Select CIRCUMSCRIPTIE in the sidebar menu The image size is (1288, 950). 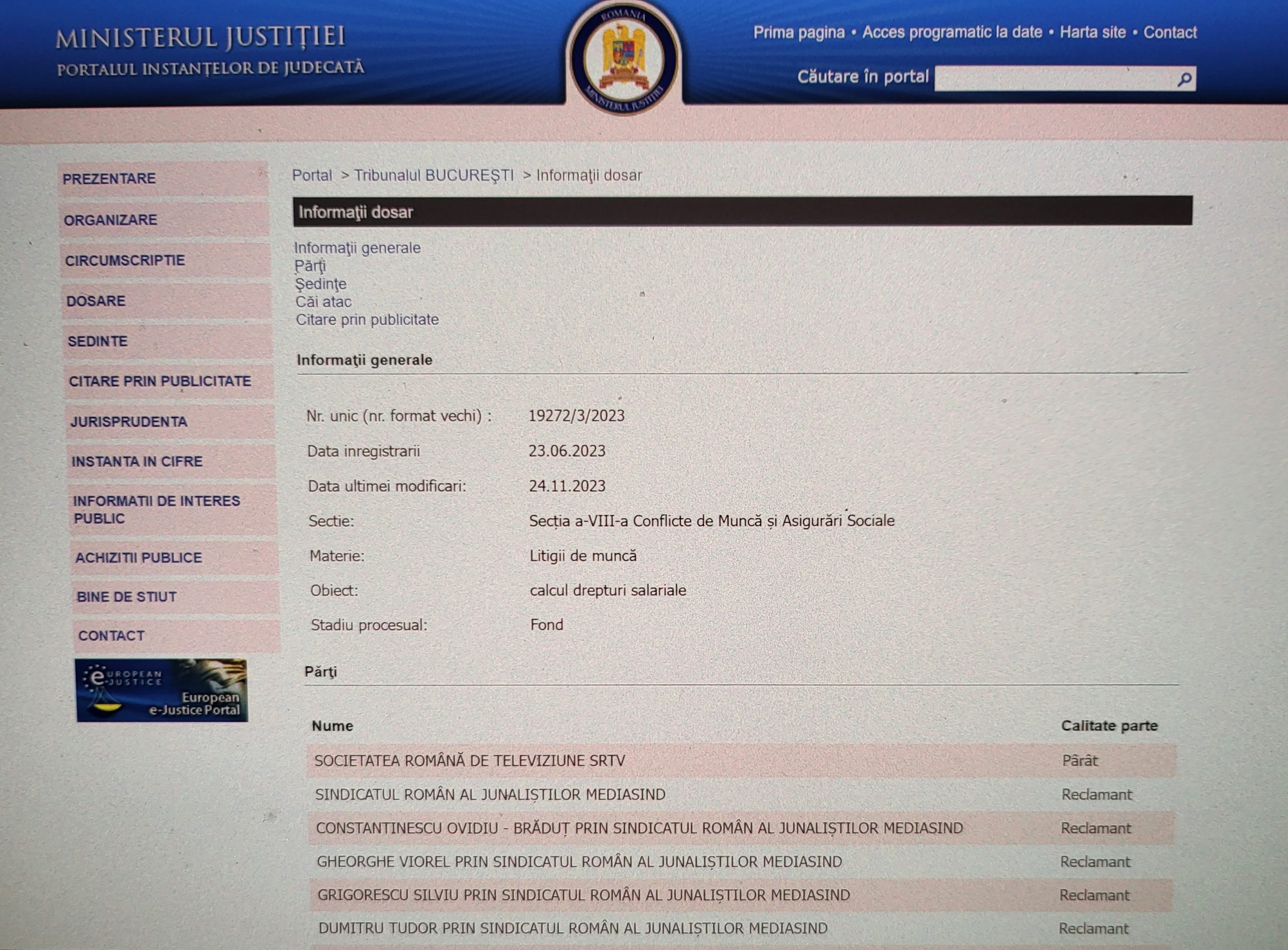tap(166, 261)
